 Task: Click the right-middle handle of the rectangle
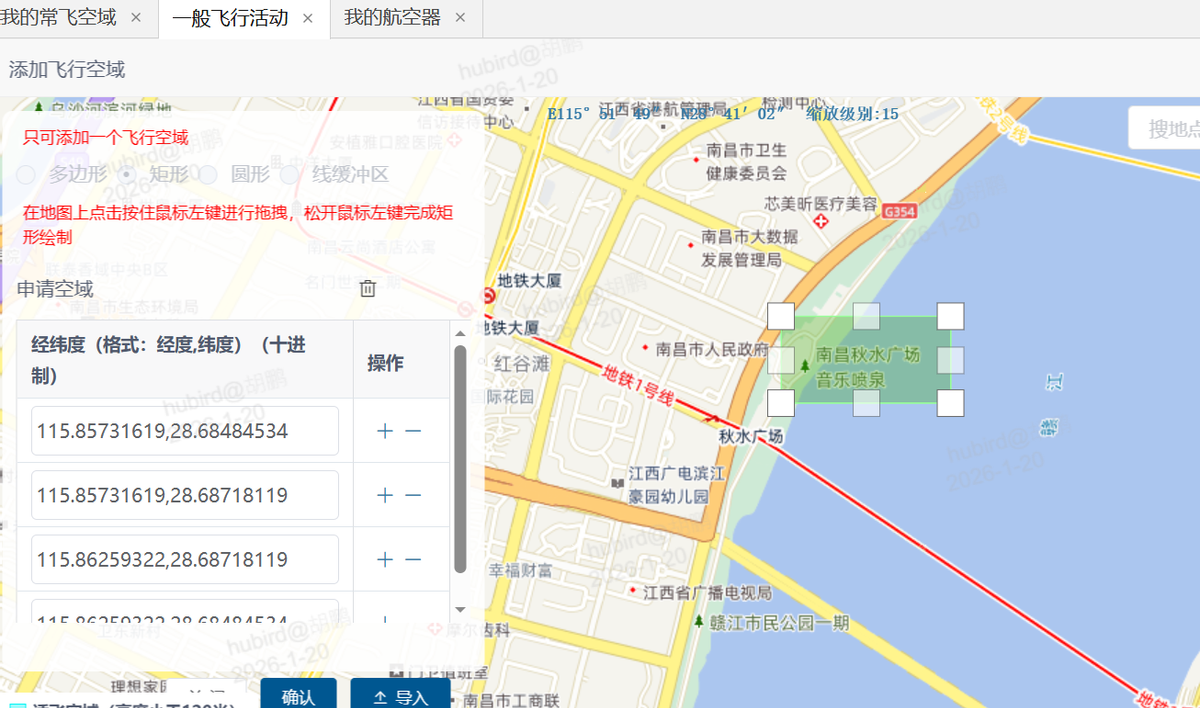[x=951, y=360]
